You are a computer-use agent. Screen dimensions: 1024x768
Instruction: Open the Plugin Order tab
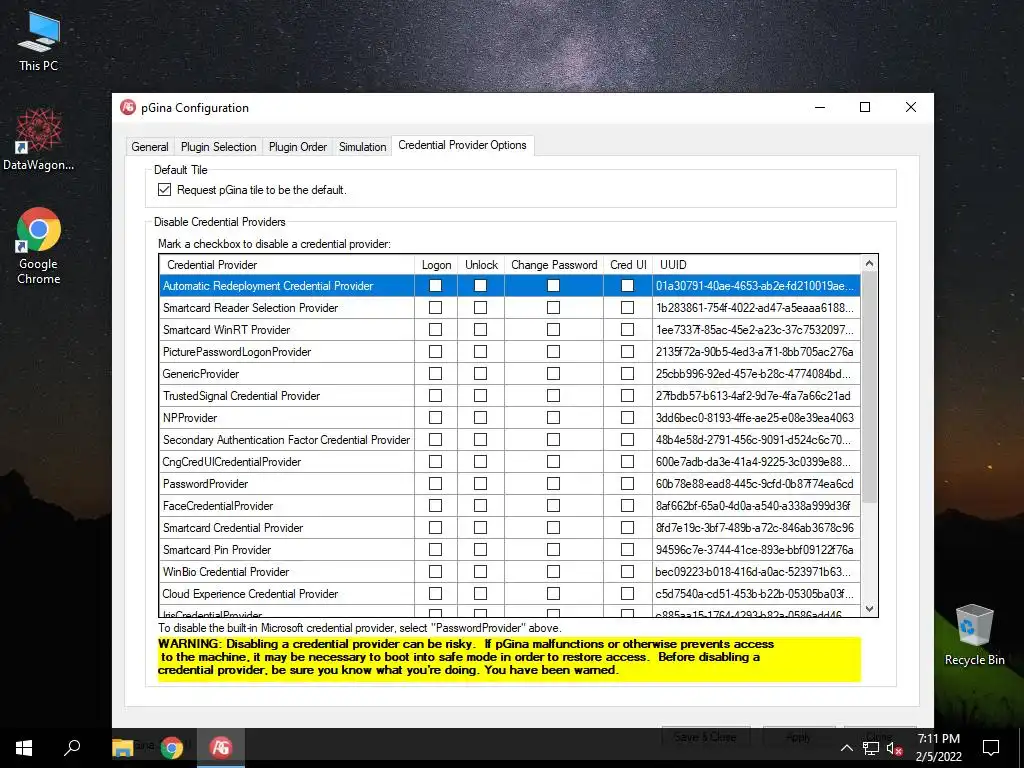(298, 147)
